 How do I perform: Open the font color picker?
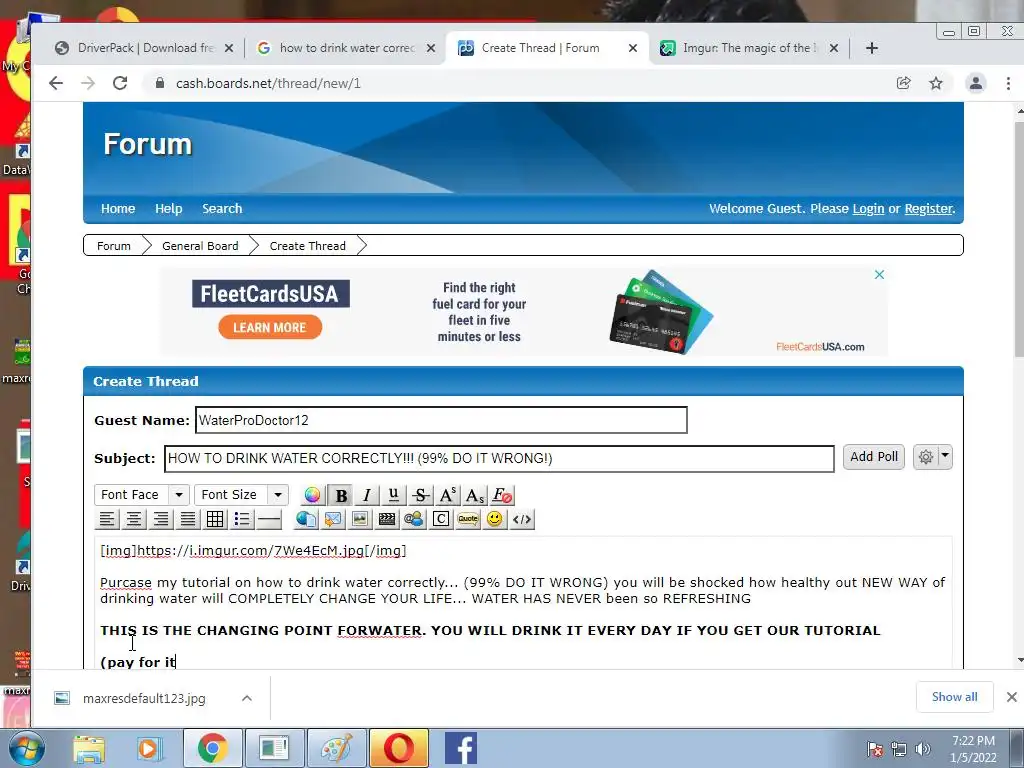point(312,495)
